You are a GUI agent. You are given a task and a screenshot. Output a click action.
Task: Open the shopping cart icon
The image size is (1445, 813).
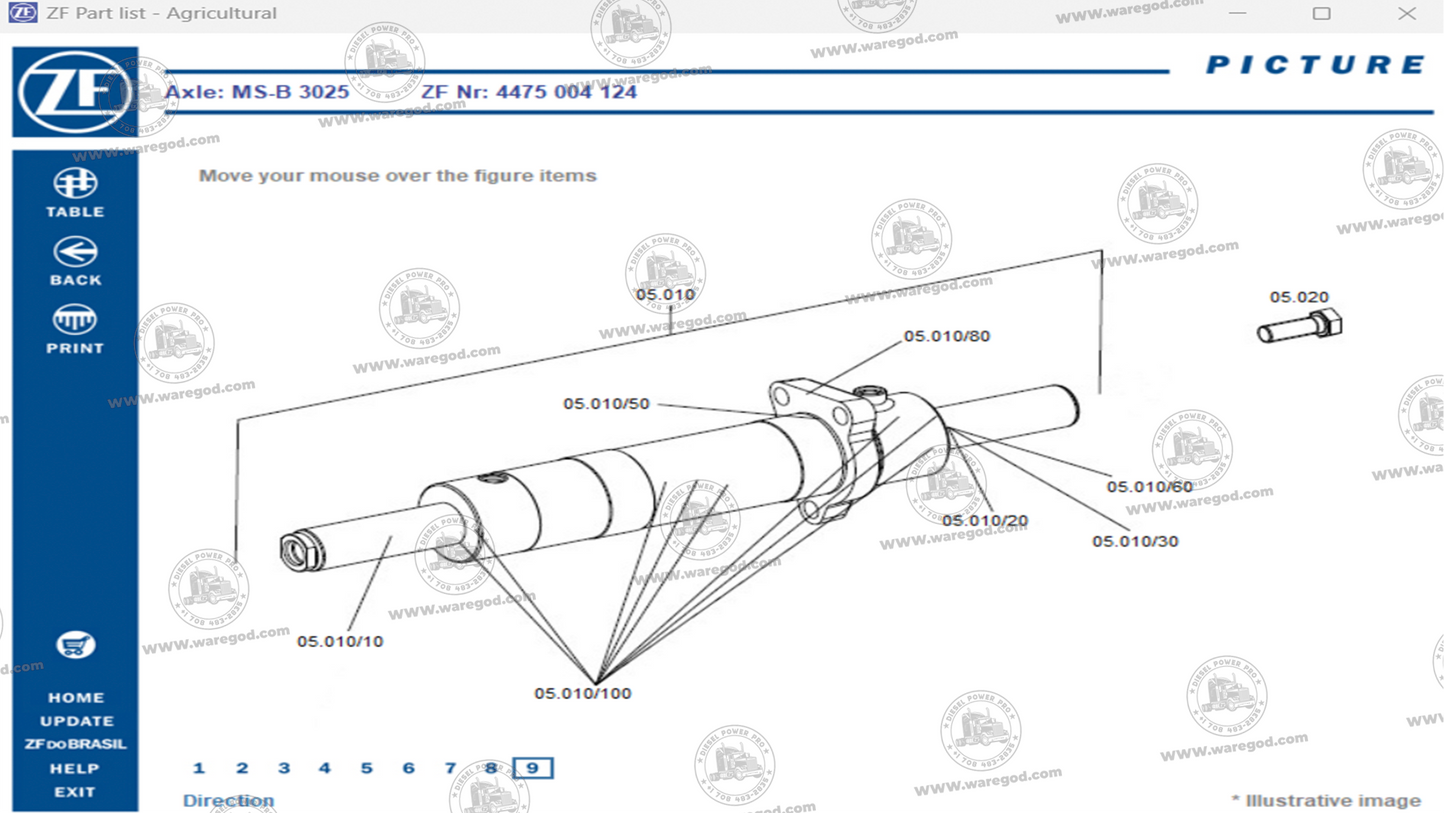75,646
